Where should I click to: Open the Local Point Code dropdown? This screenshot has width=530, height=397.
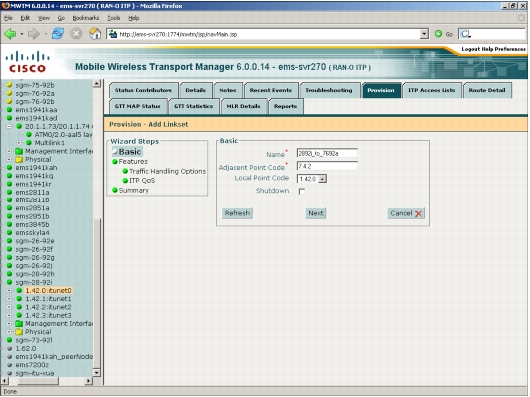pos(322,179)
